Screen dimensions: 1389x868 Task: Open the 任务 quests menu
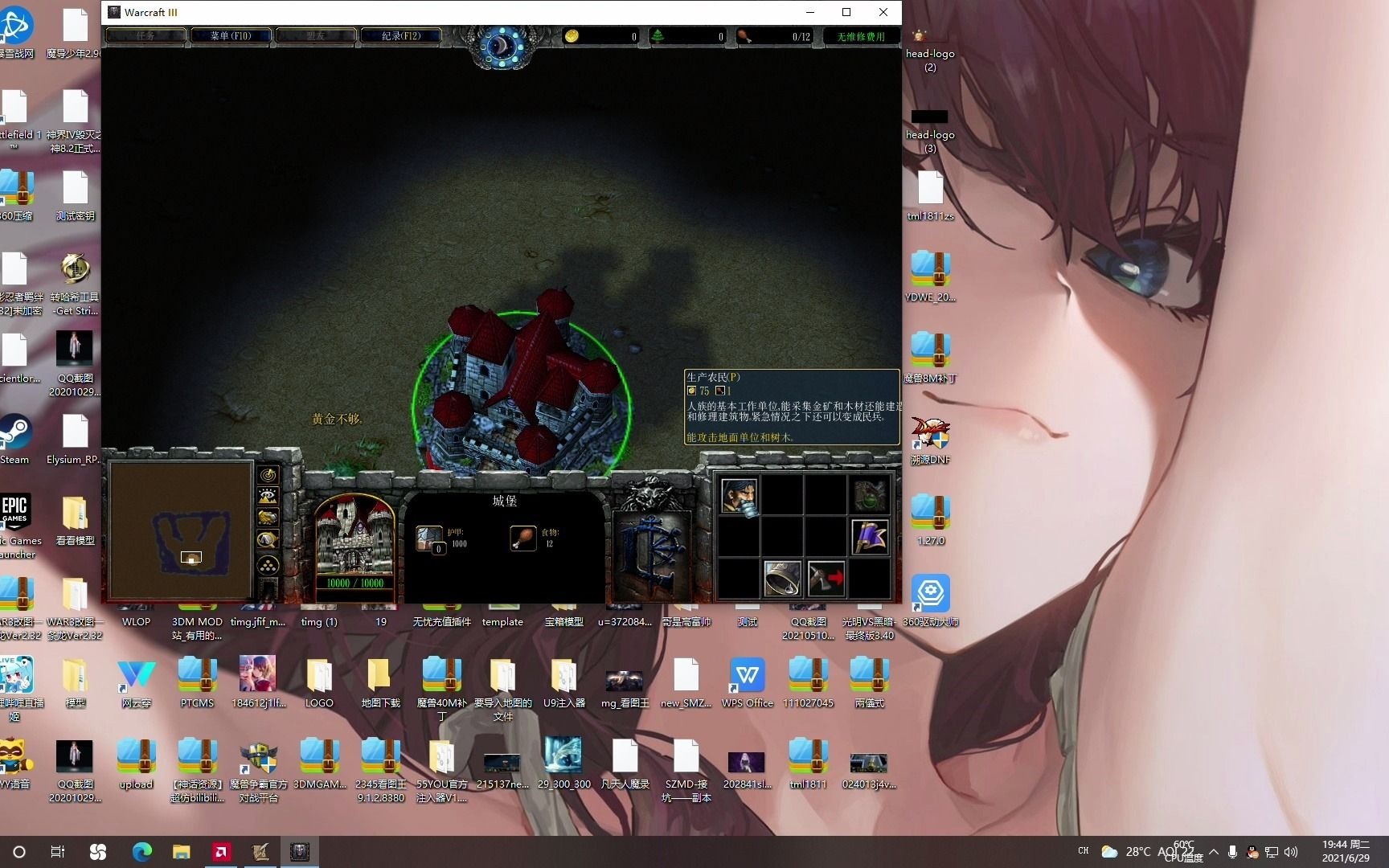coord(145,36)
